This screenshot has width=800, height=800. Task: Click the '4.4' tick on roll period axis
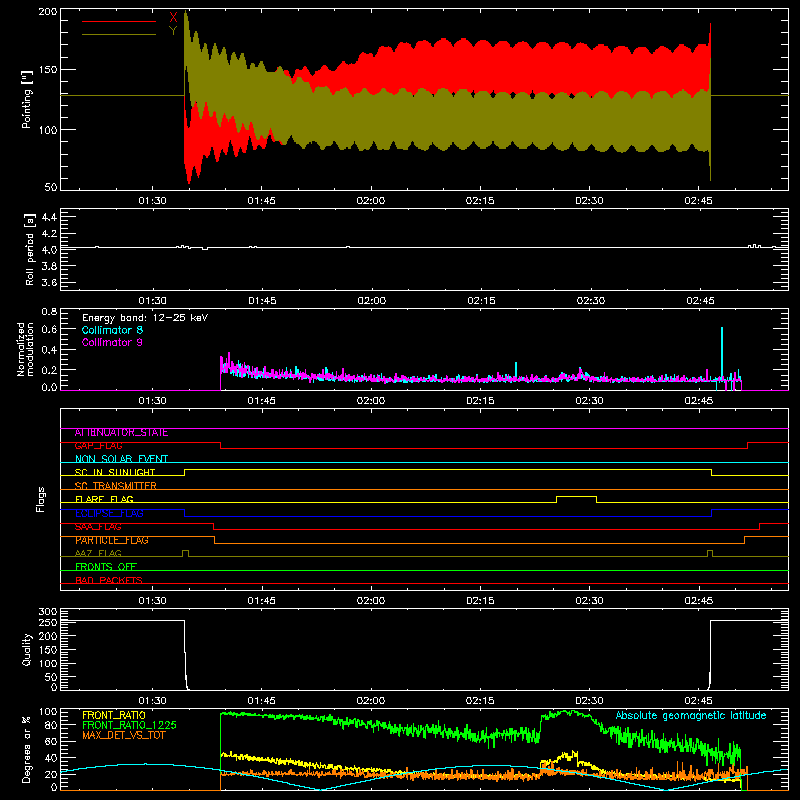pos(49,217)
